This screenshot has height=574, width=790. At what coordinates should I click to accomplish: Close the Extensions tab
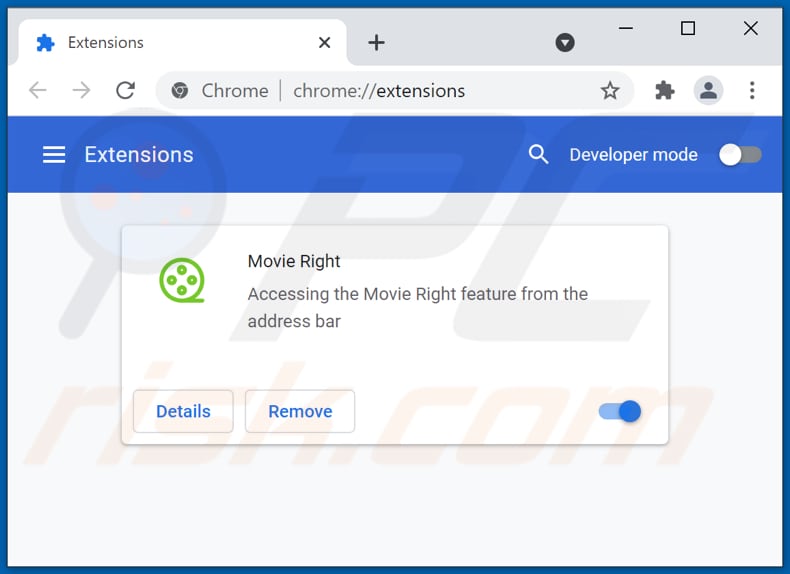coord(324,42)
